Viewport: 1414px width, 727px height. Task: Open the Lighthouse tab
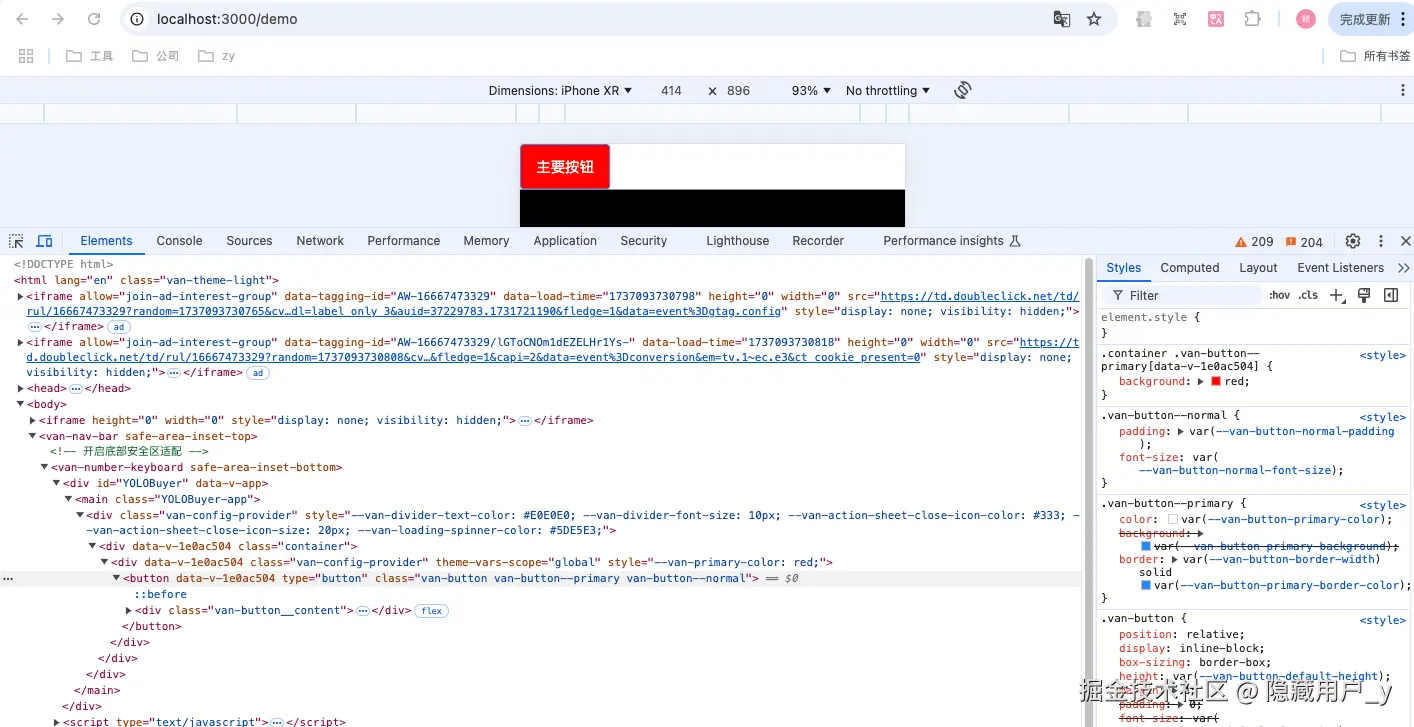tap(738, 241)
